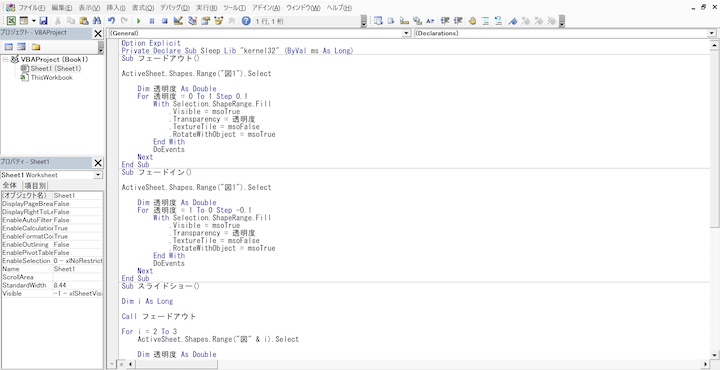720x370 pixels.
Task: Toggle a breakpoint with the hand icon
Action: [x=472, y=21]
